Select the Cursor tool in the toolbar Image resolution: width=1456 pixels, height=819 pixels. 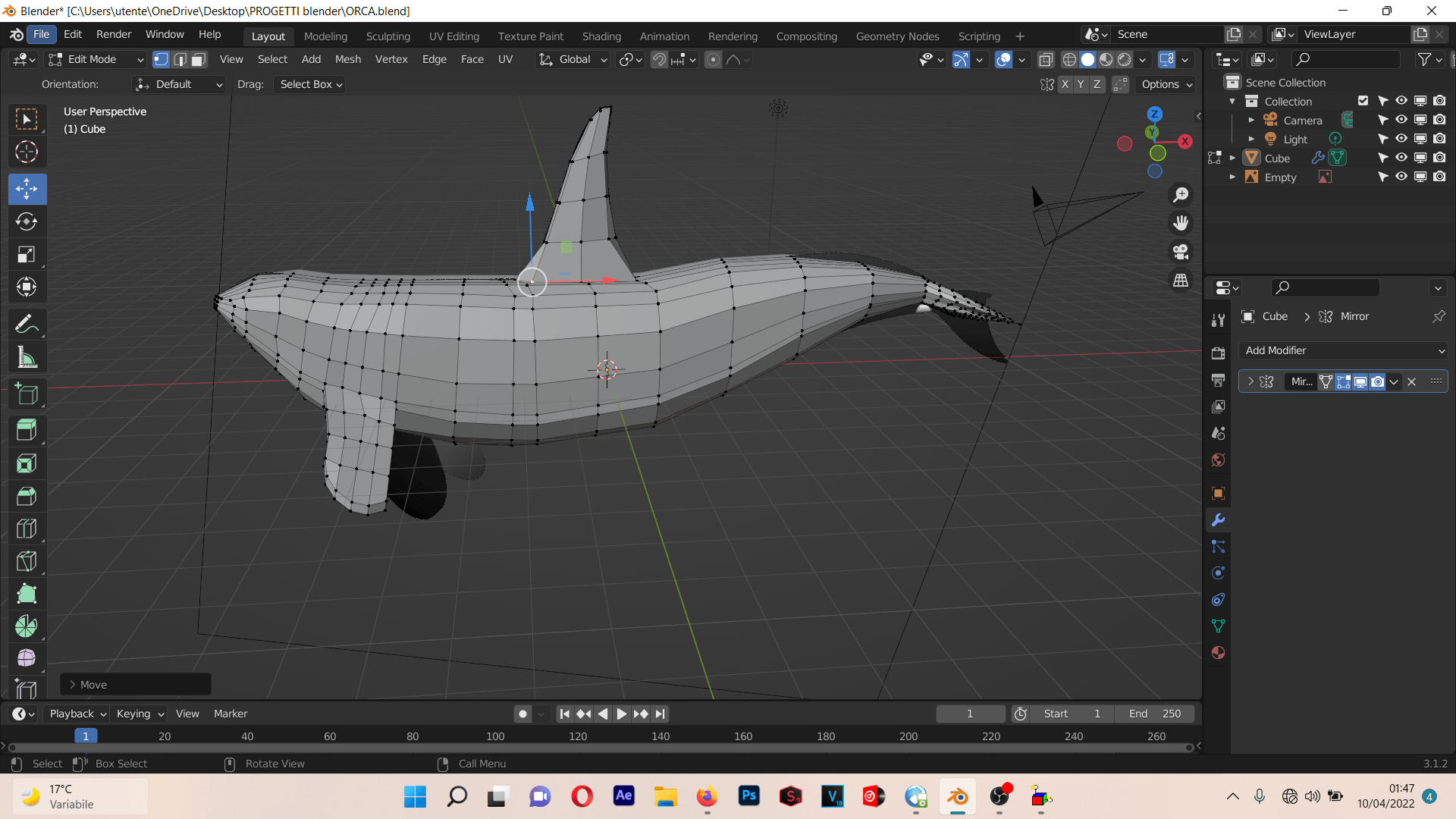27,152
